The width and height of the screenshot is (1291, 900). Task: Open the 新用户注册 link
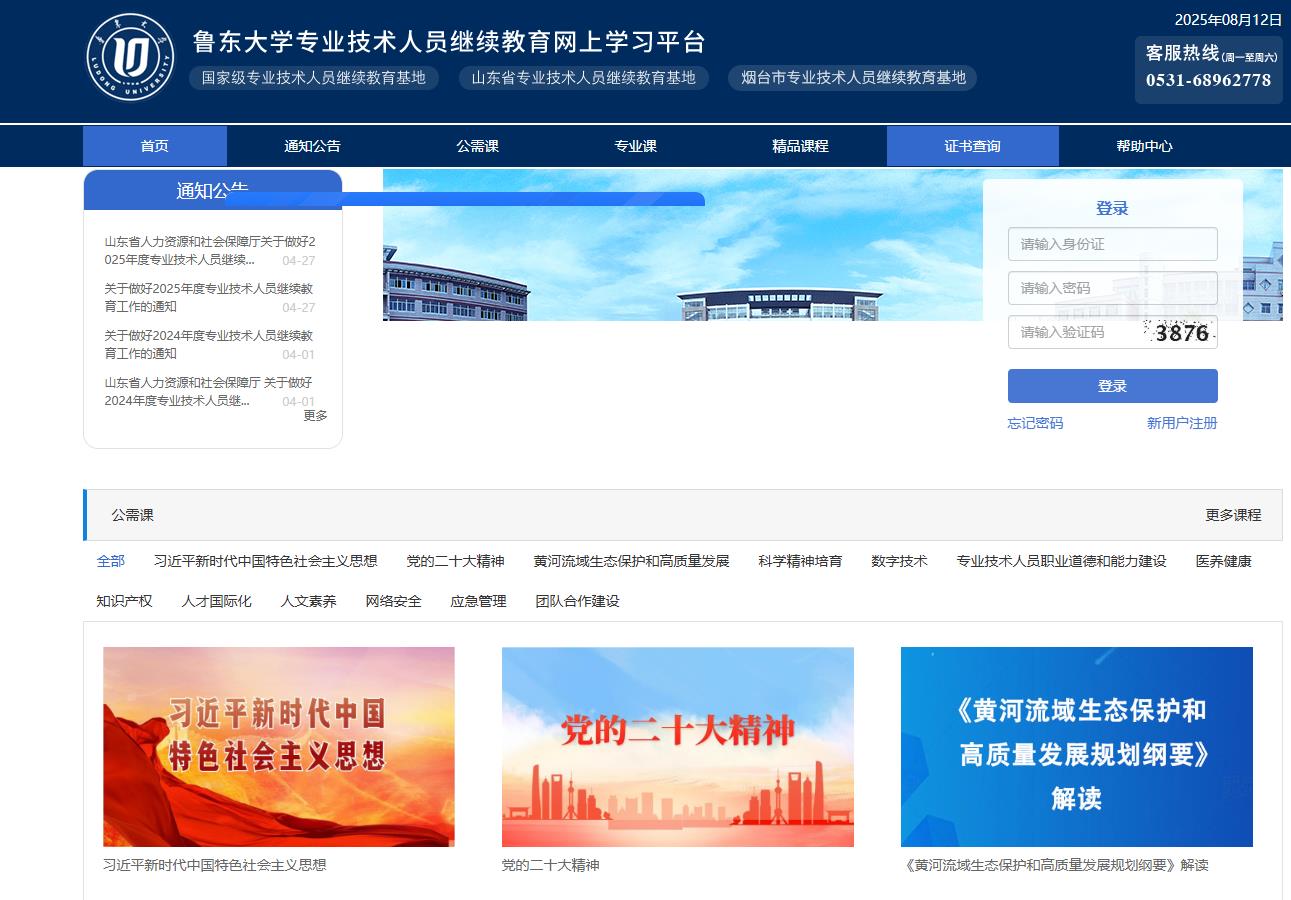(x=1182, y=423)
